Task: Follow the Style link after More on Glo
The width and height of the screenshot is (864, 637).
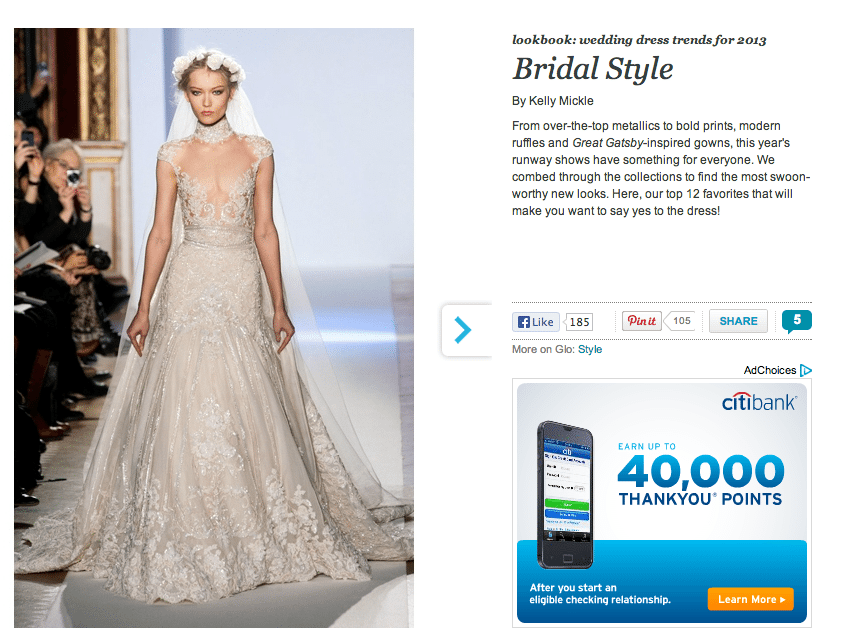Action: click(590, 349)
